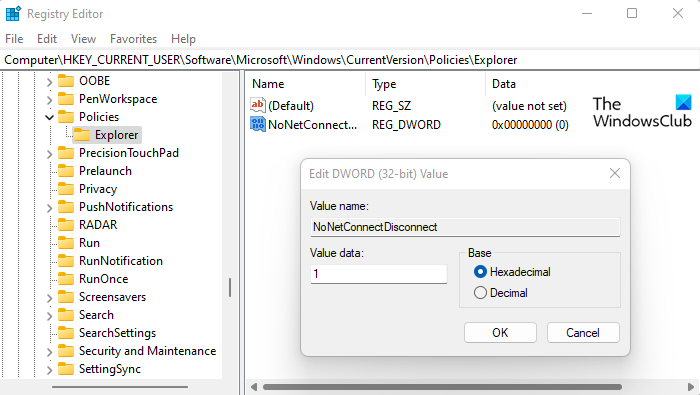Click the (Default) string value icon
700x395 pixels.
(258, 105)
